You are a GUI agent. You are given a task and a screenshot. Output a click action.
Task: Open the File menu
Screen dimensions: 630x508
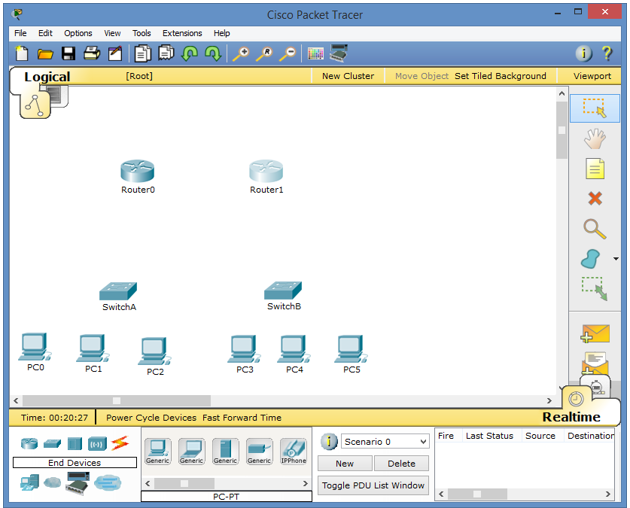20,33
